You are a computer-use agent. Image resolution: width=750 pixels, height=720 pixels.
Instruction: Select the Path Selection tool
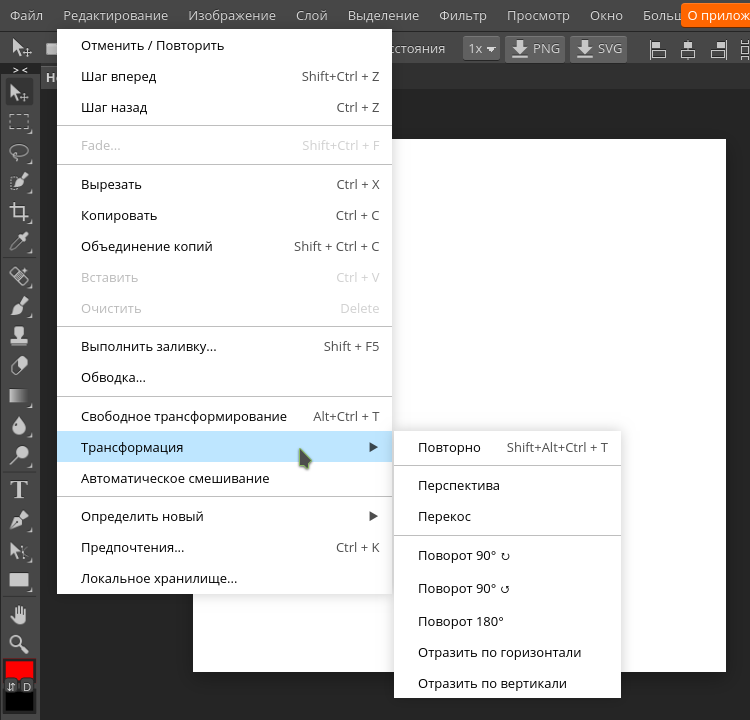point(19,551)
